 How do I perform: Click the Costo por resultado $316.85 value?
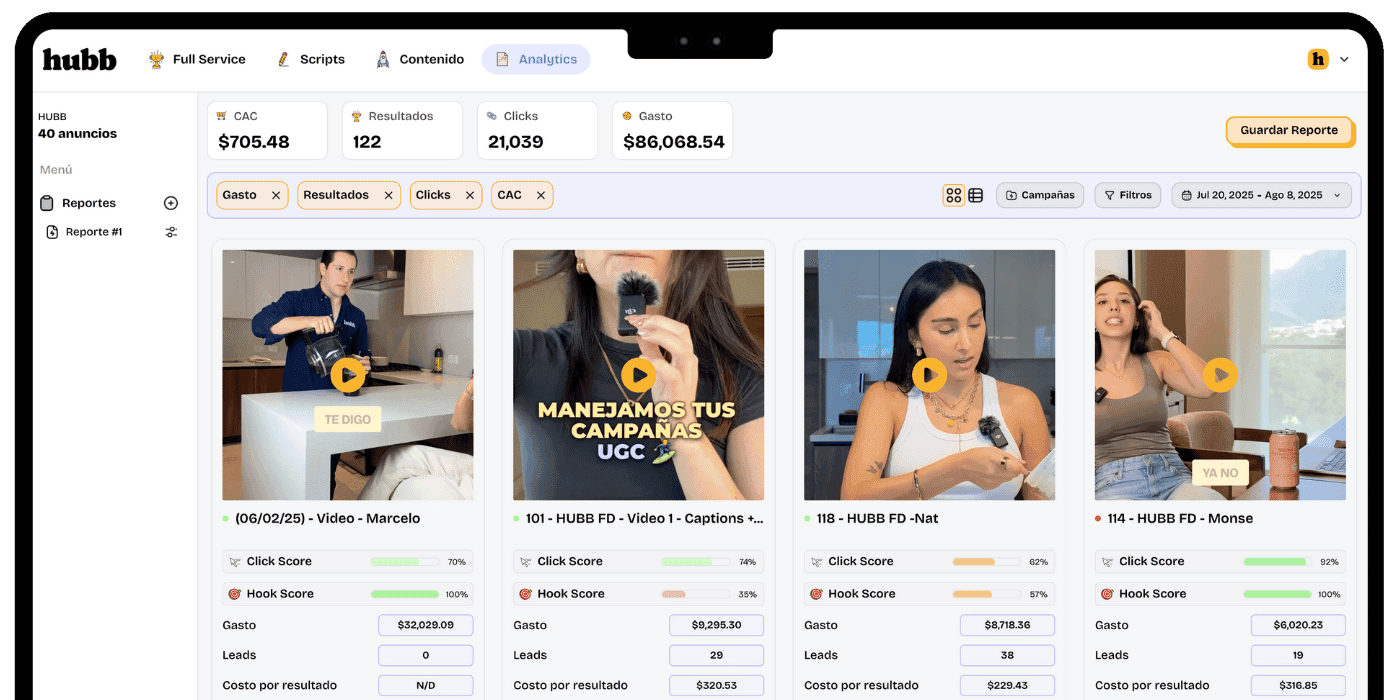[1298, 686]
